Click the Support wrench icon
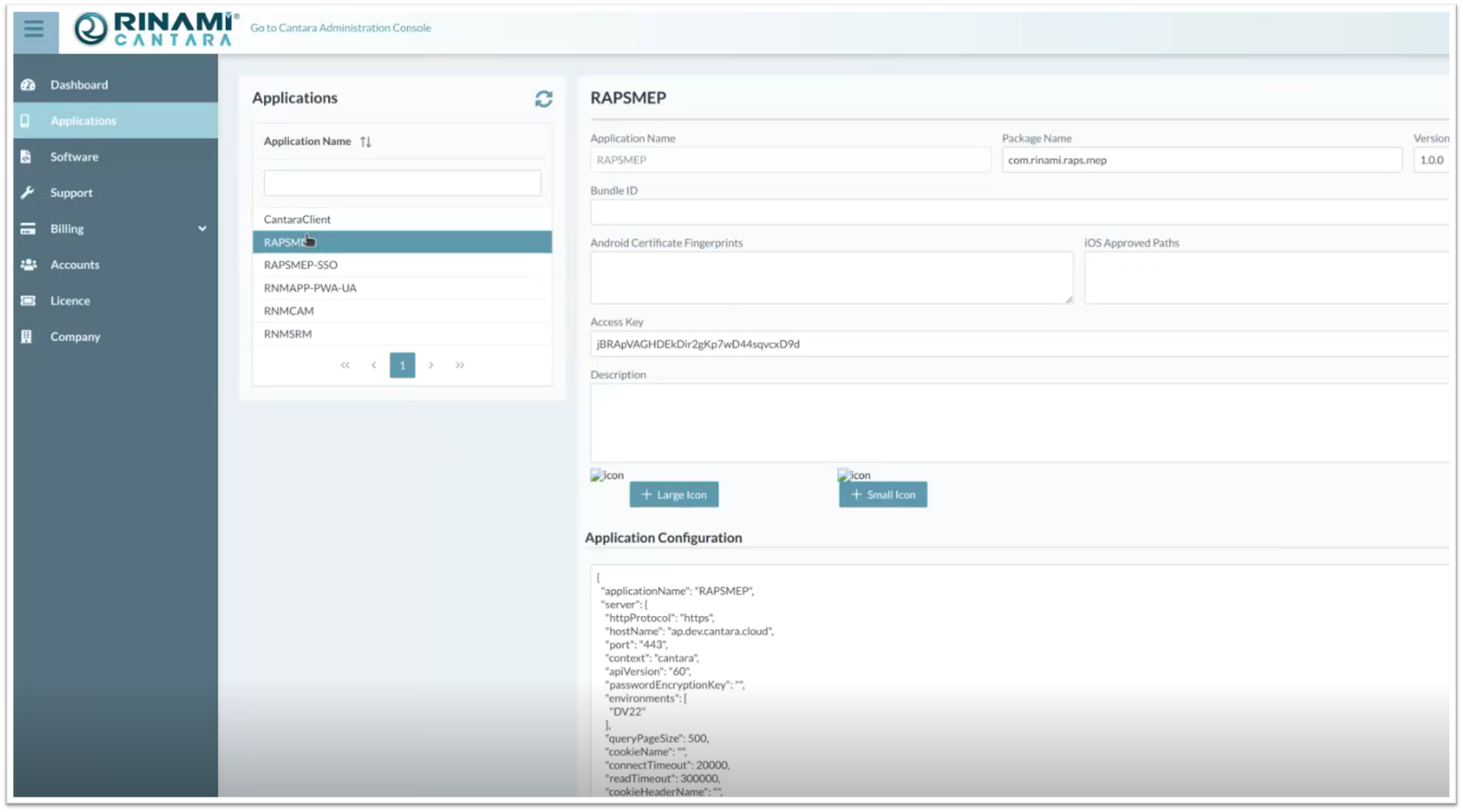This screenshot has height=812, width=1463. [x=27, y=192]
